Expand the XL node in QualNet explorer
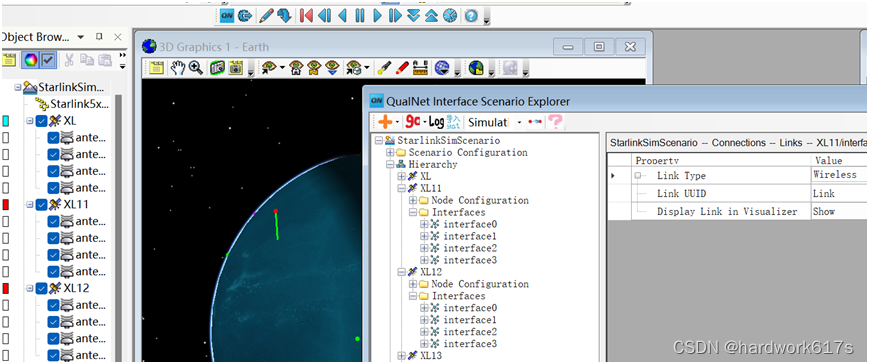The width and height of the screenshot is (869, 364). point(402,176)
